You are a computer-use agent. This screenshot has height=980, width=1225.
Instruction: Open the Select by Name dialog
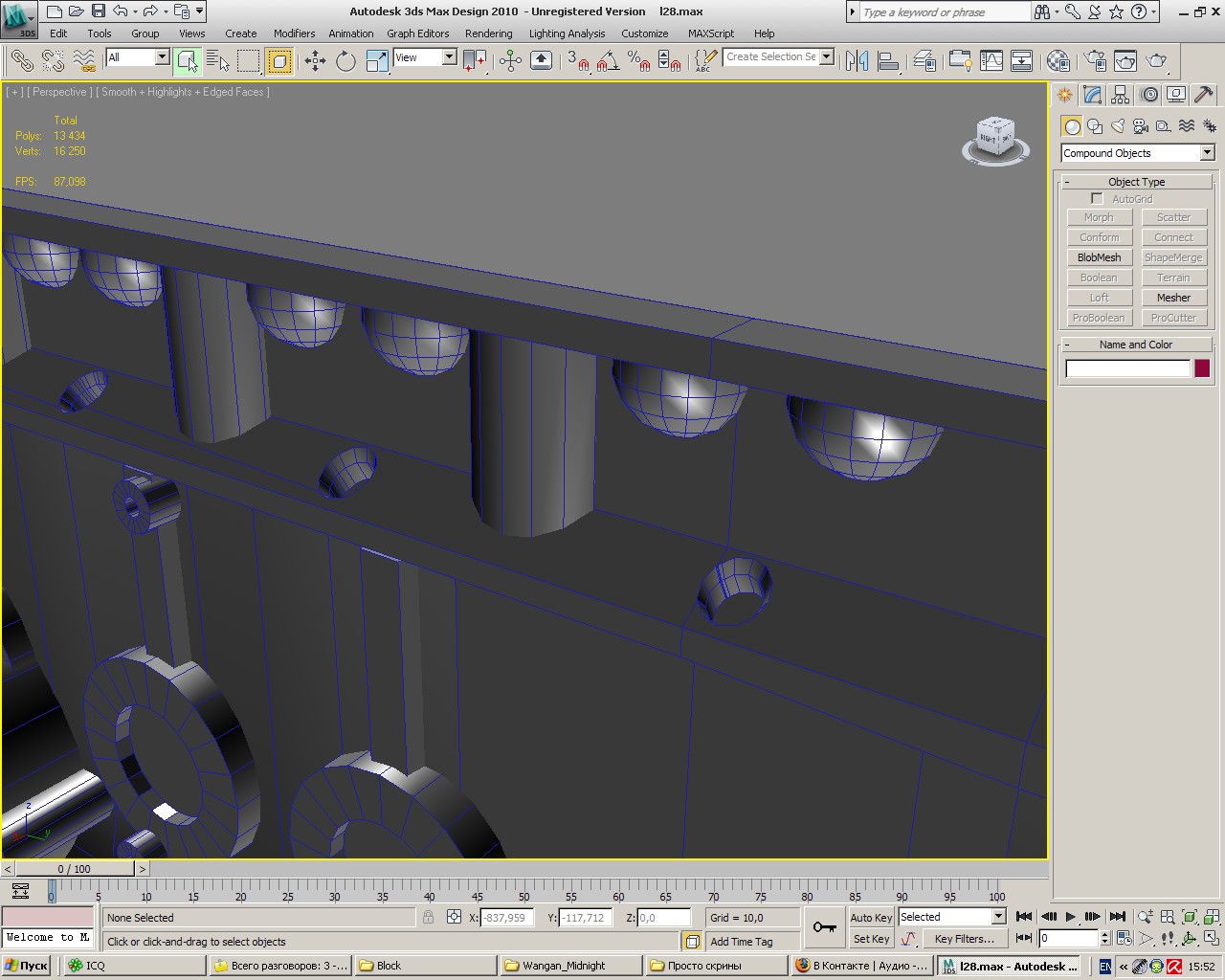pos(218,61)
